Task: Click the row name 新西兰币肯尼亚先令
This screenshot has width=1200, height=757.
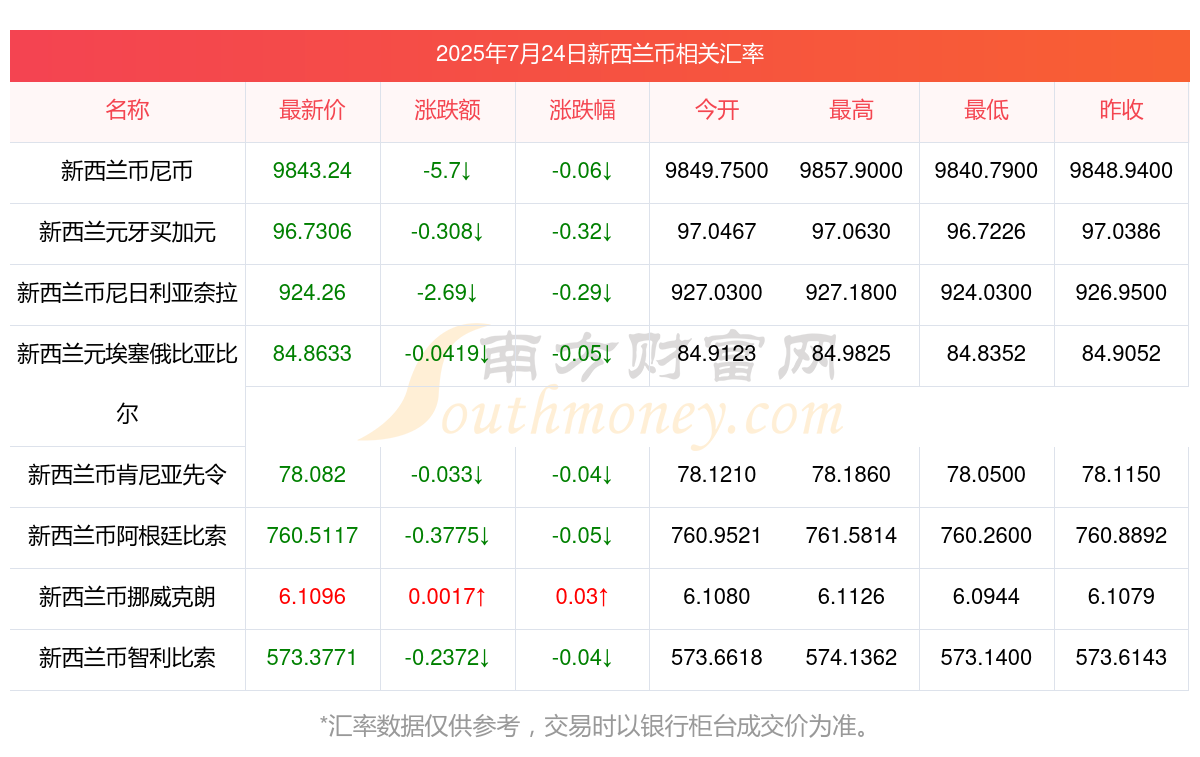Action: 127,475
